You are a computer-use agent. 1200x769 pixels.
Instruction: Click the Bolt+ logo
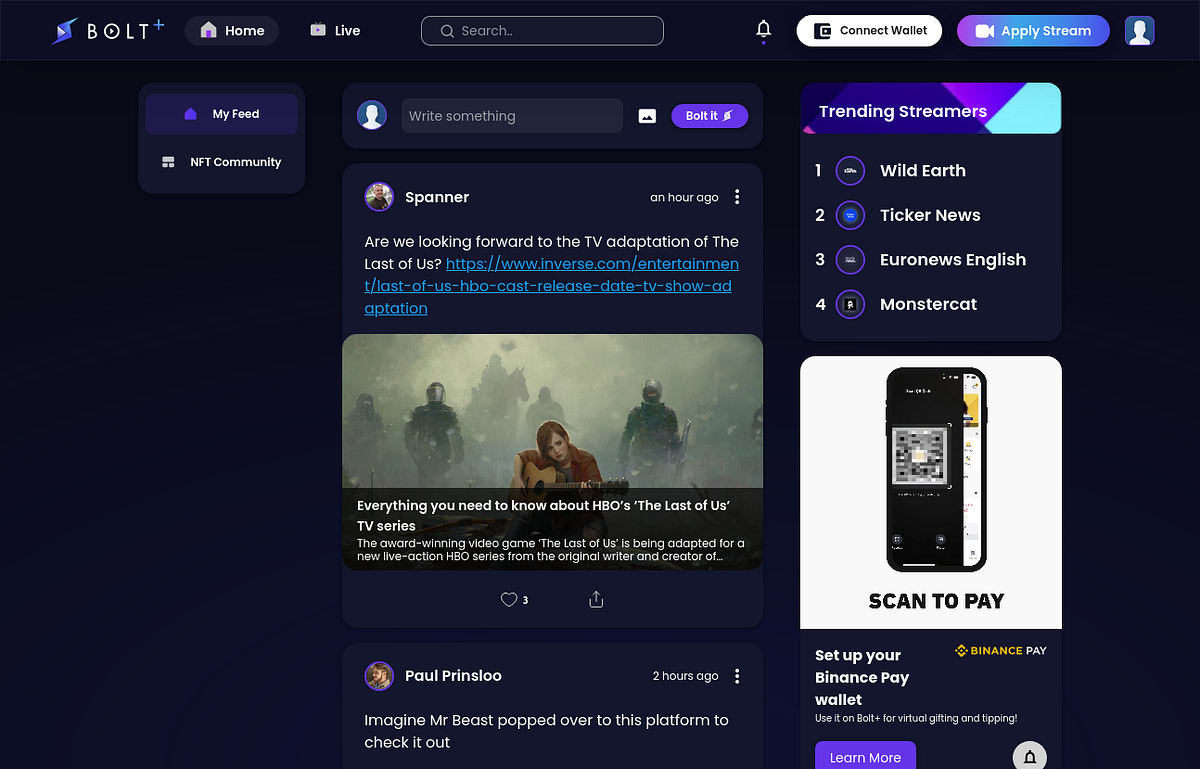click(108, 31)
